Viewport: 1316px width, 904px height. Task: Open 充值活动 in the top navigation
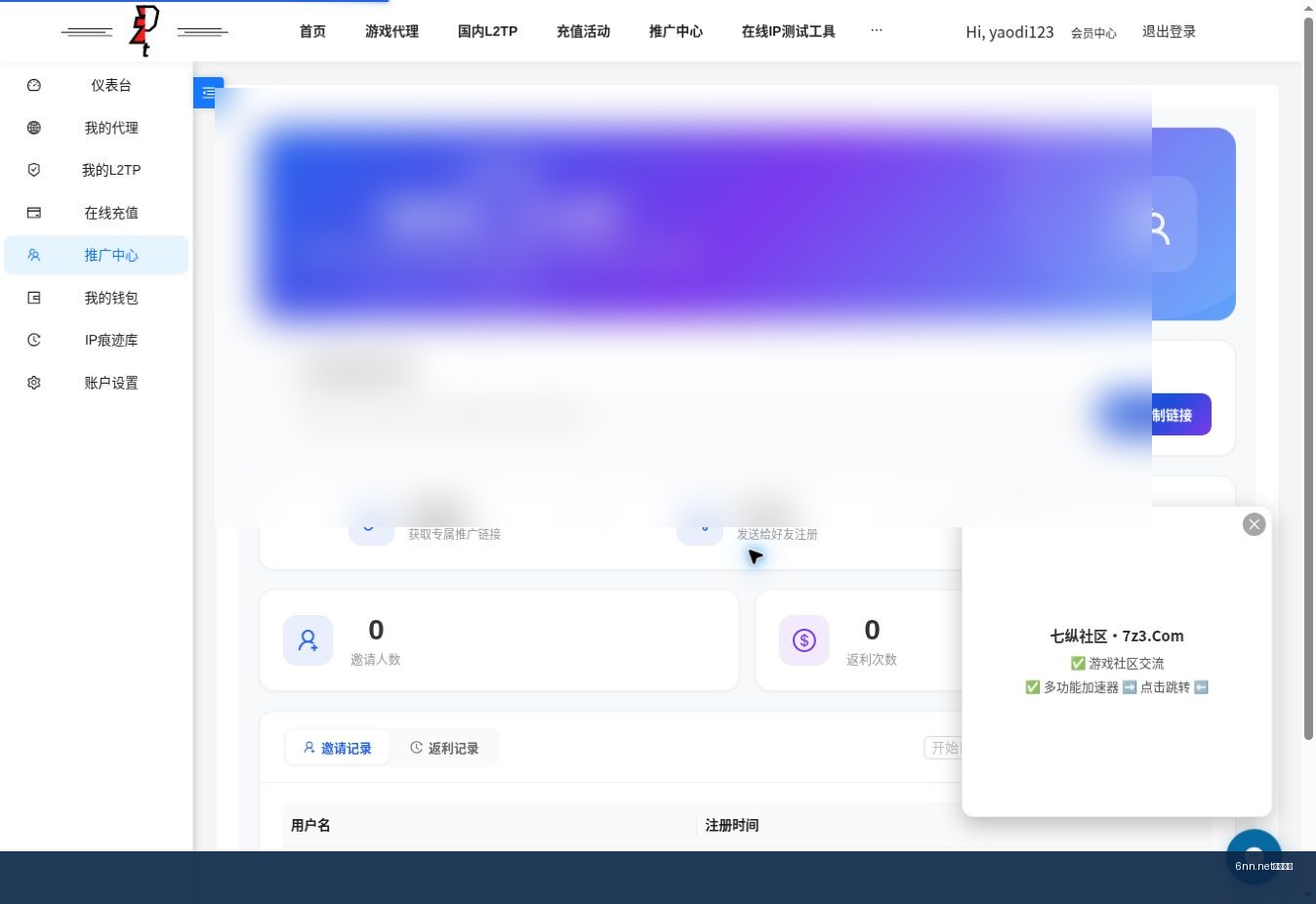pyautogui.click(x=583, y=31)
